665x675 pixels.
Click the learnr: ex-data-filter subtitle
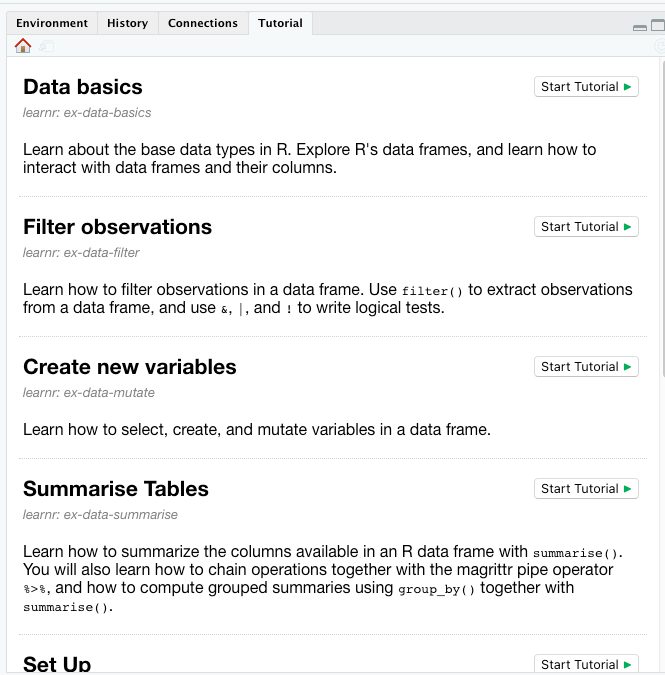(81, 253)
